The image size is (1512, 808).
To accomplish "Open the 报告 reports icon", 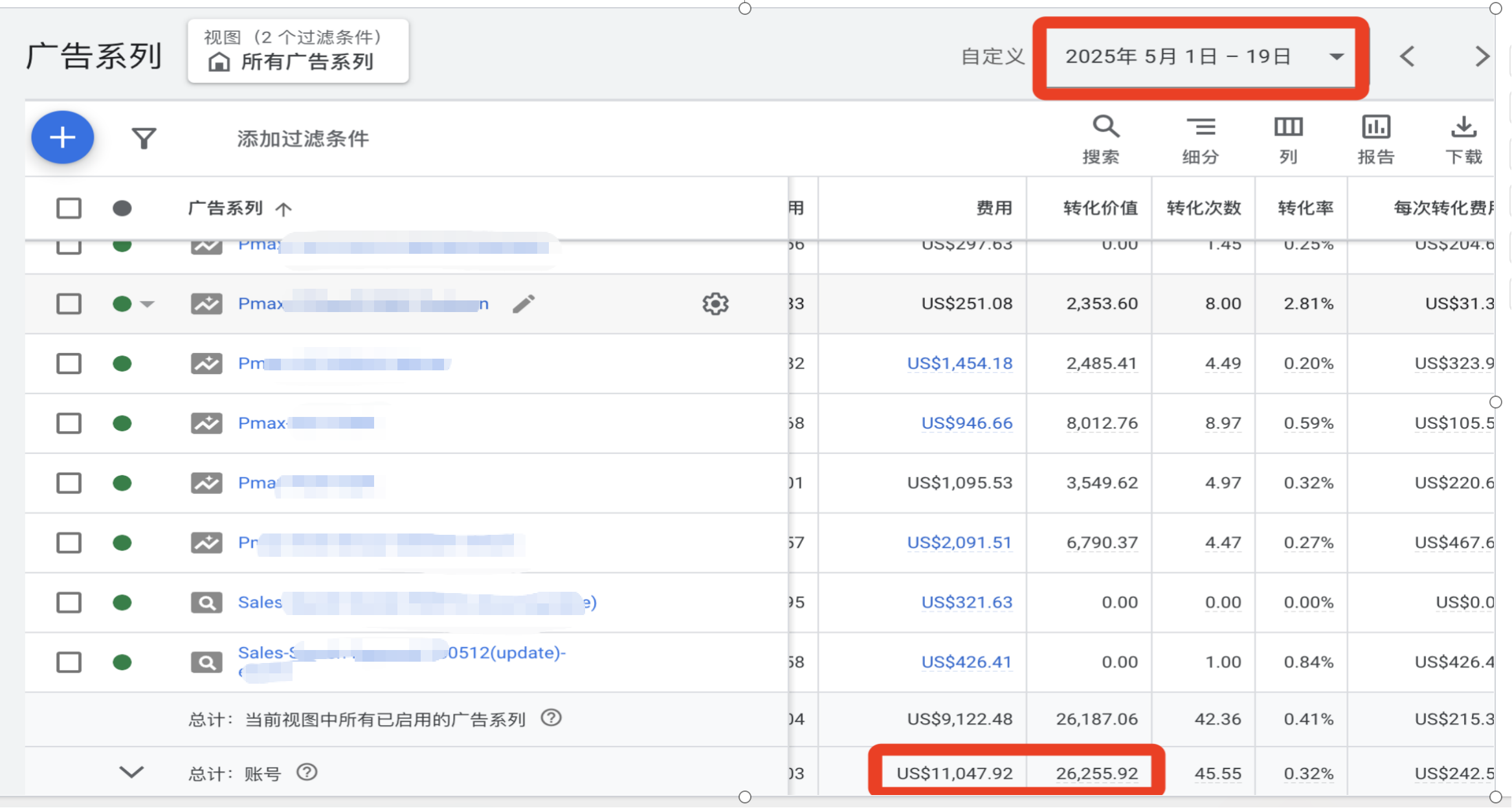I will tap(1376, 137).
